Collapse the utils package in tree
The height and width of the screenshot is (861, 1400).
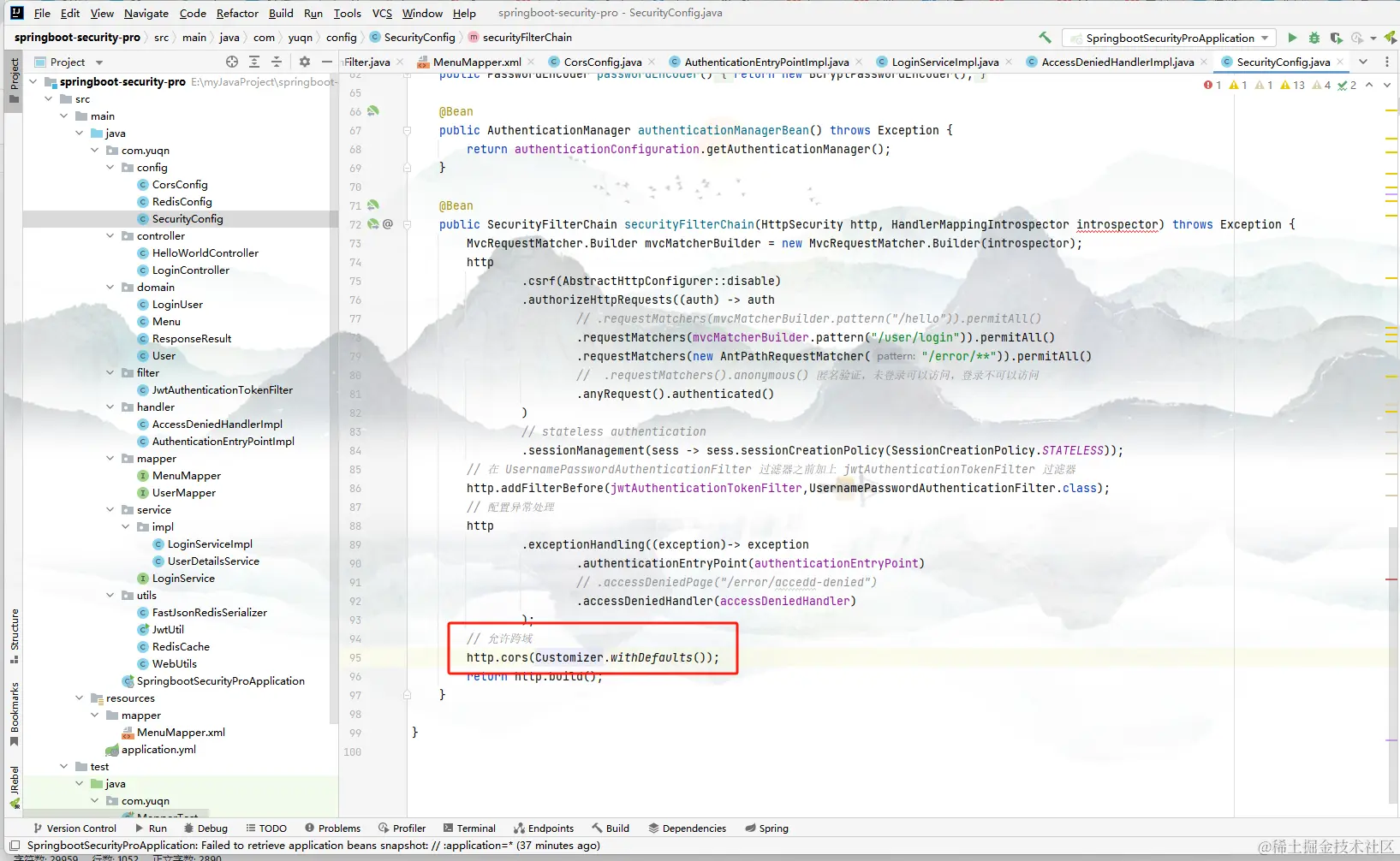[110, 596]
